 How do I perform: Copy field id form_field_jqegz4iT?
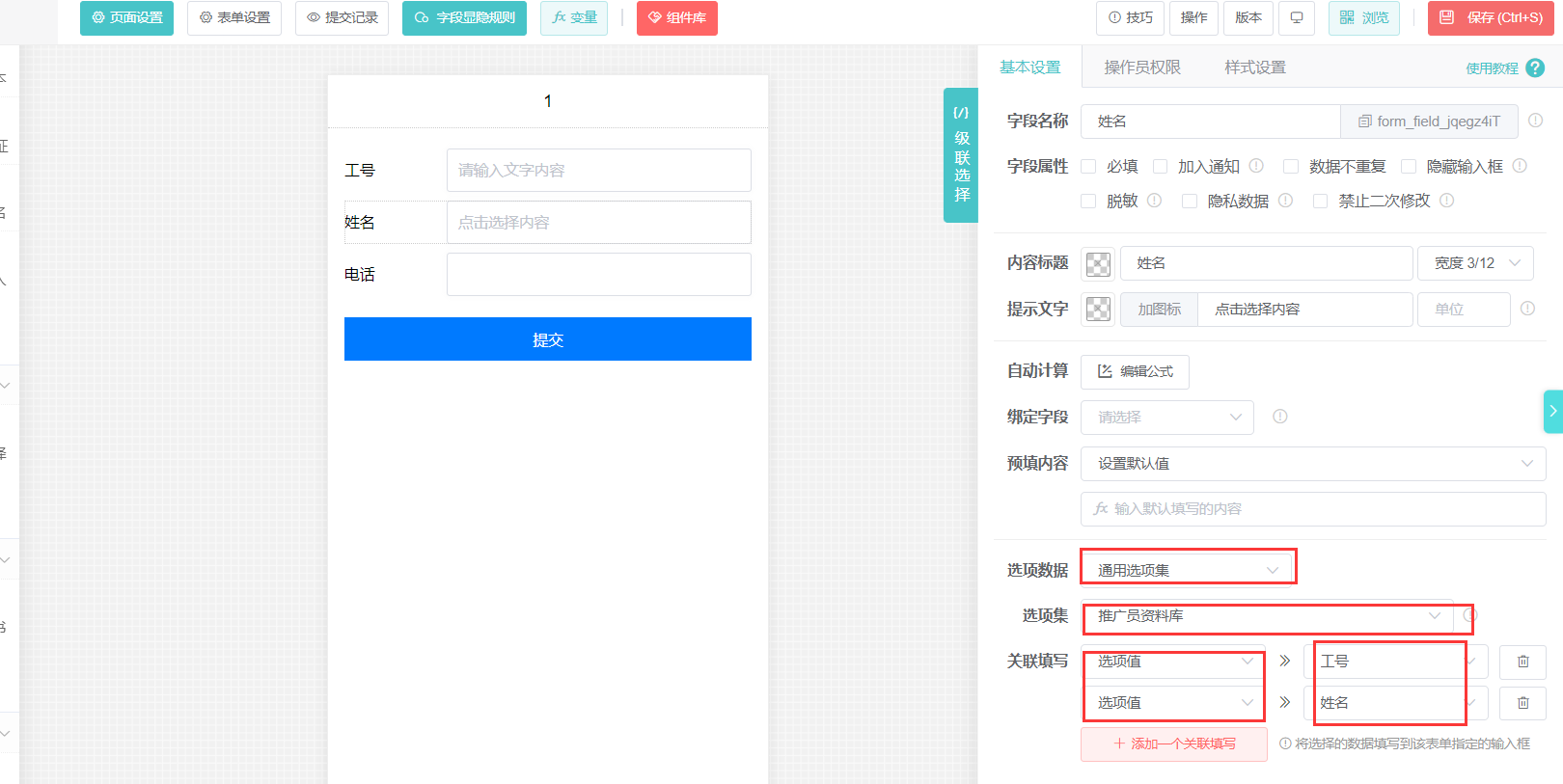coord(1429,122)
